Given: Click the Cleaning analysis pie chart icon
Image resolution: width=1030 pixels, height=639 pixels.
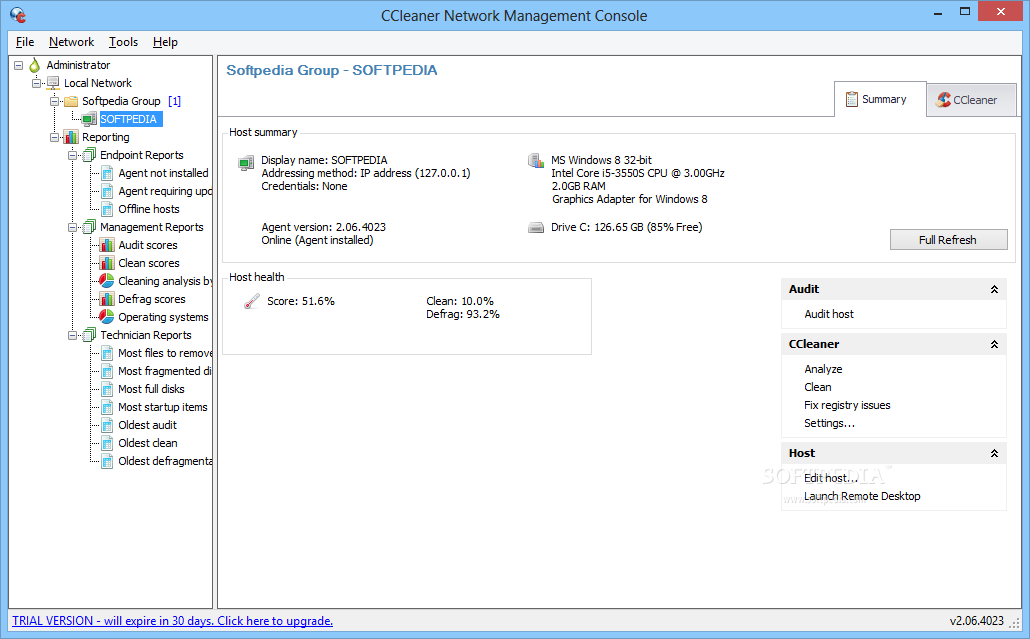Looking at the screenshot, I should [106, 280].
